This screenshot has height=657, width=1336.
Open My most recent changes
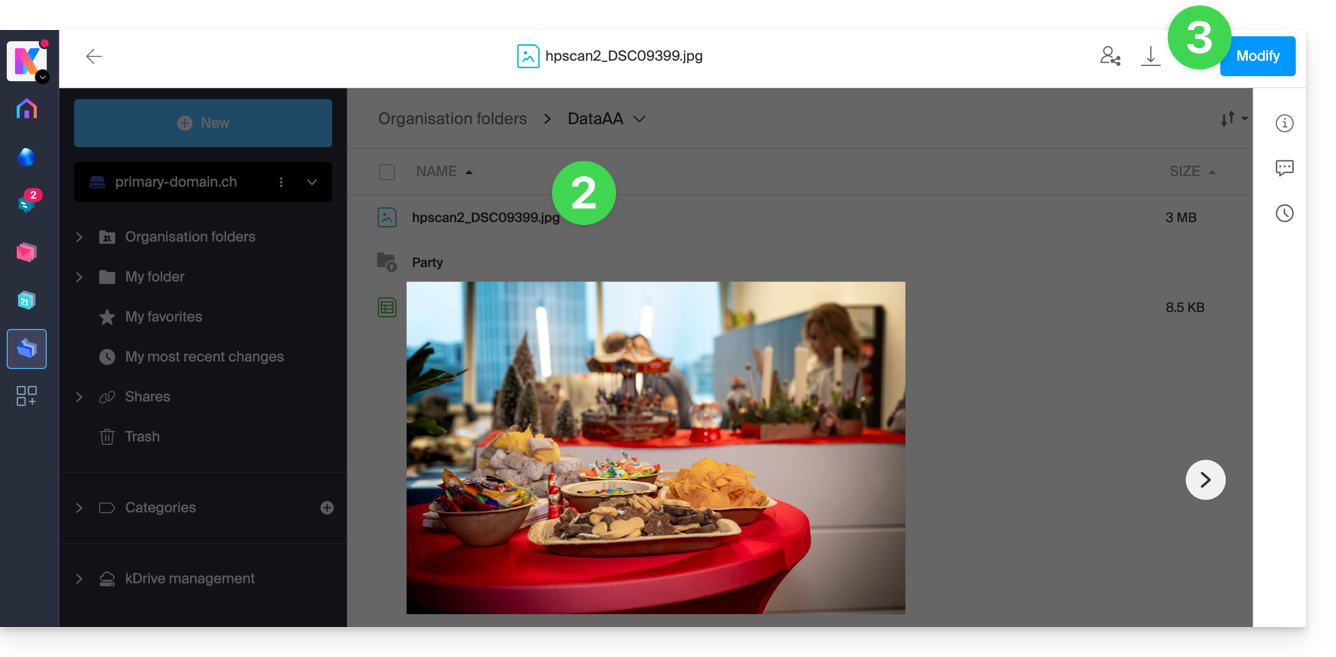[204, 357]
